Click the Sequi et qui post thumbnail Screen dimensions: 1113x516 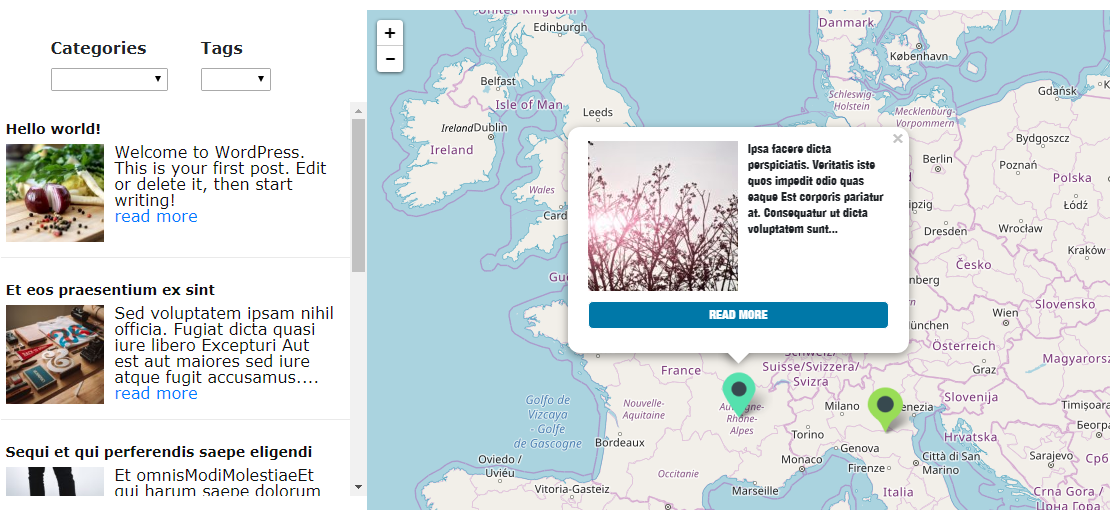(55, 482)
